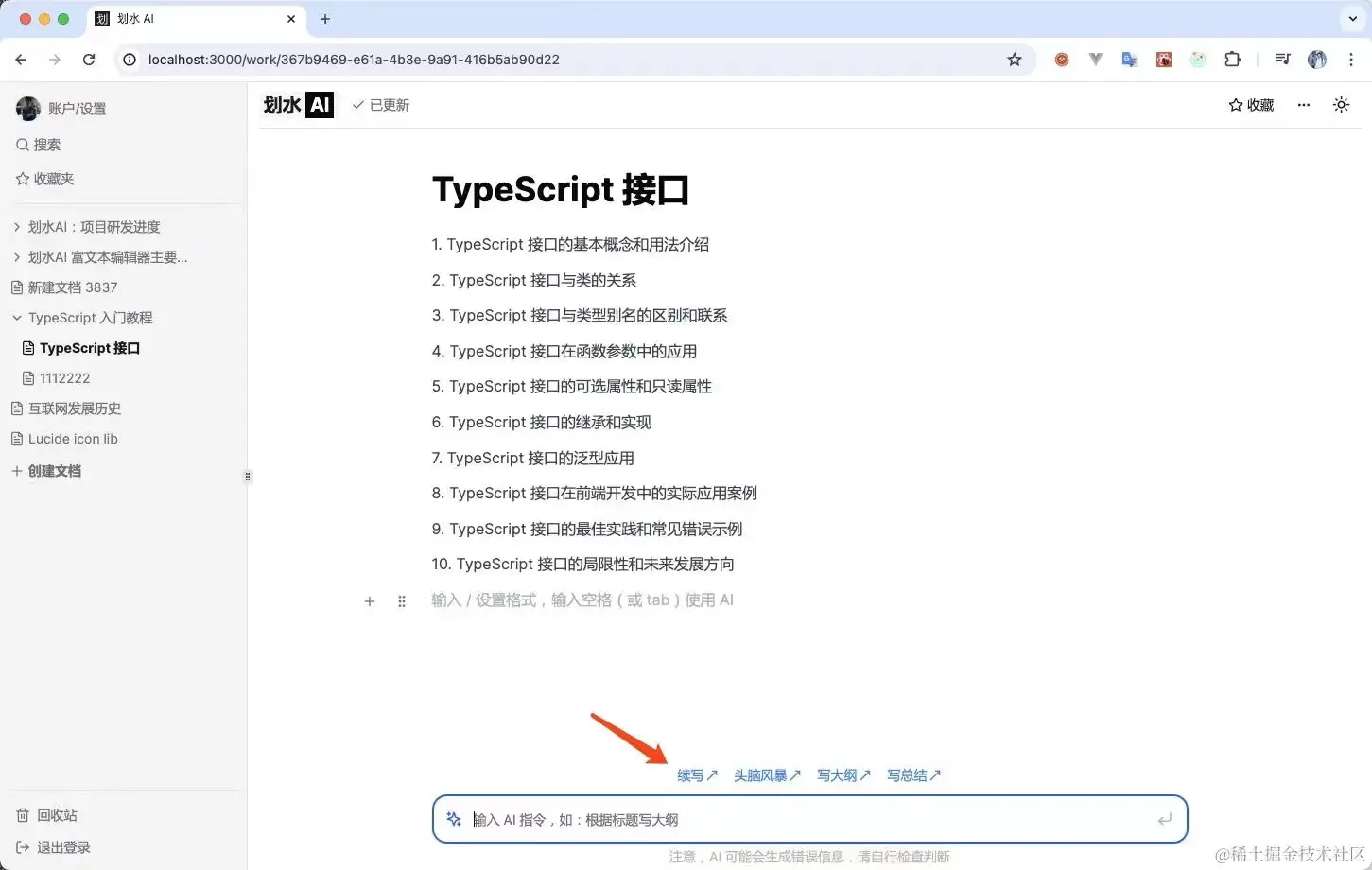Close the 划水 AI browser tab
The image size is (1372, 870).
[290, 19]
